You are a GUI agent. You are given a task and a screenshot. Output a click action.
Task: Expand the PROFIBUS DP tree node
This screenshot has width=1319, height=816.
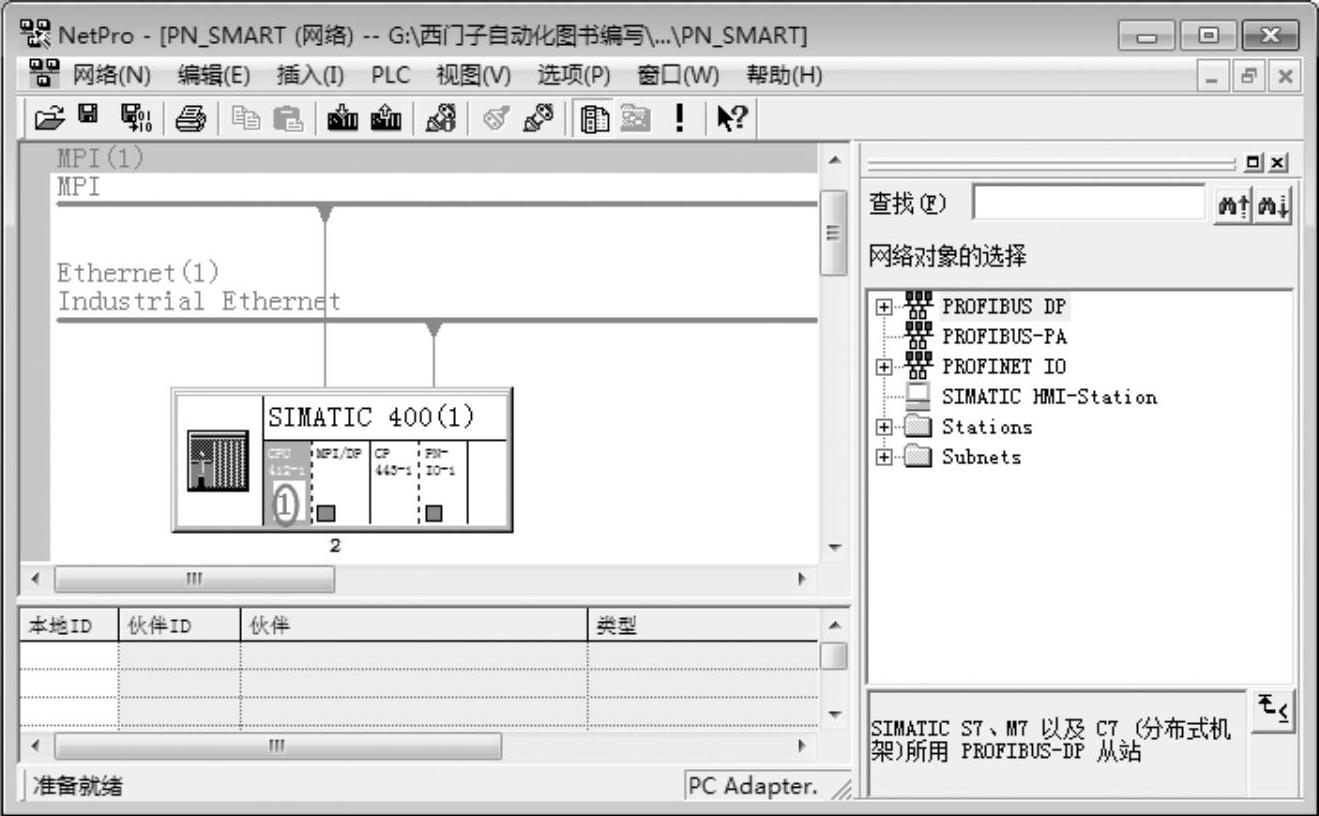click(883, 307)
